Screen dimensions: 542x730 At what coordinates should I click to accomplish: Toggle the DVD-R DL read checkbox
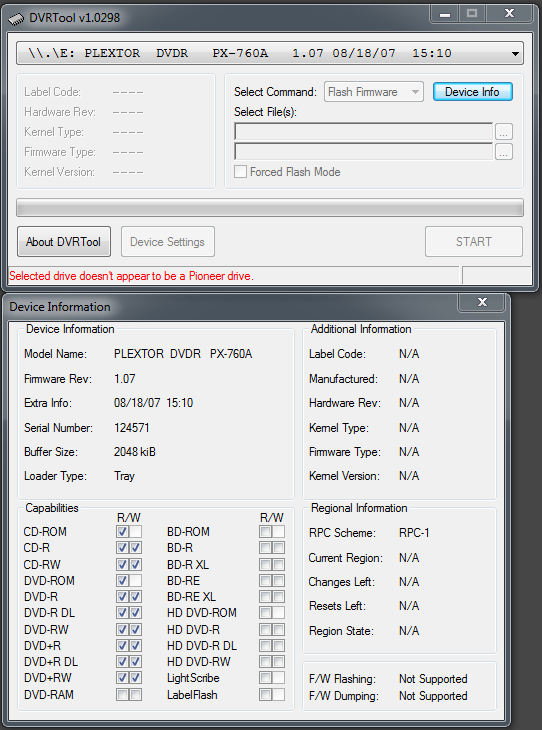pos(122,613)
